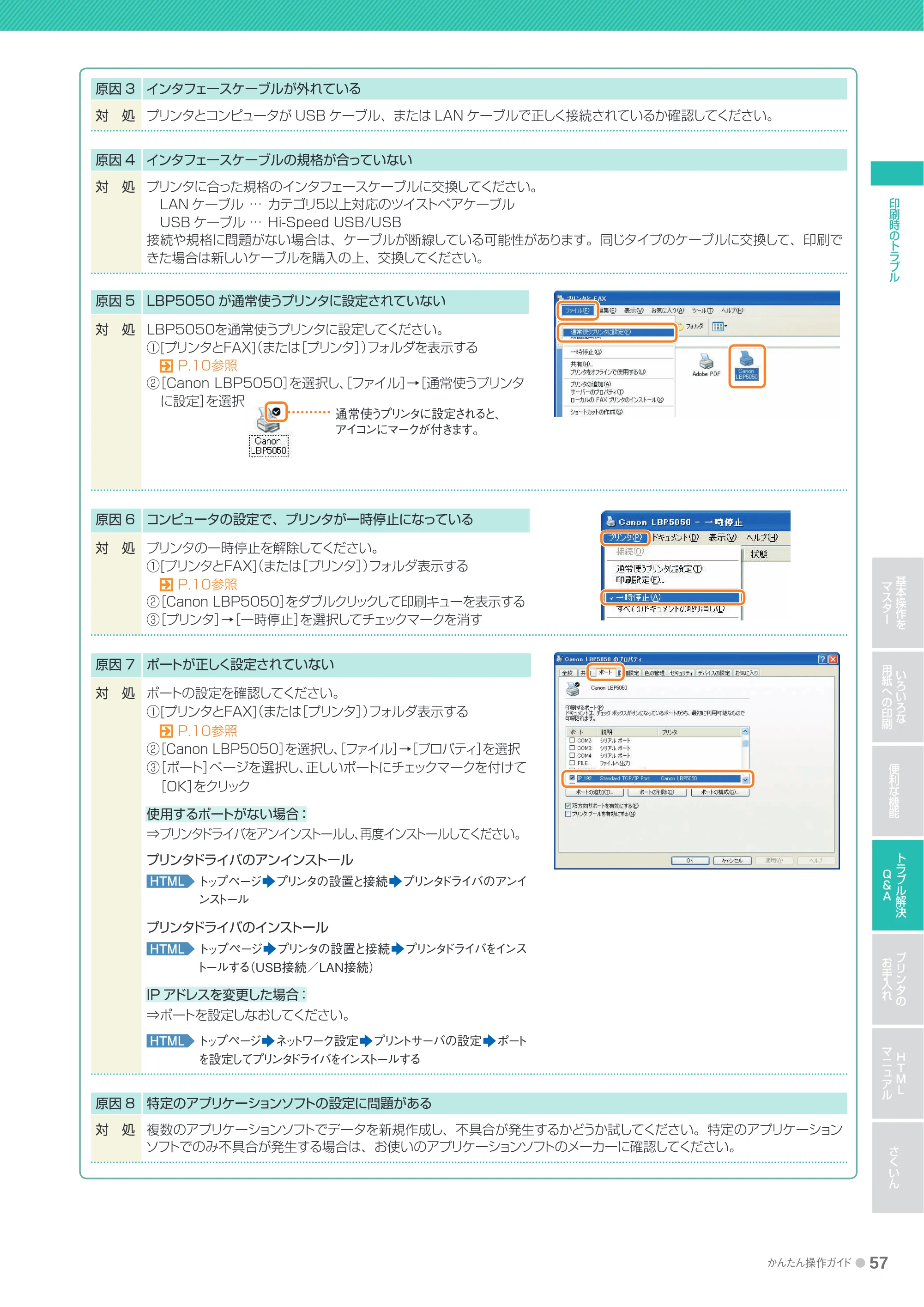Toggle 双方向サポートを有効にする(E) checkbox
This screenshot has width=924, height=1307.
coord(568,805)
